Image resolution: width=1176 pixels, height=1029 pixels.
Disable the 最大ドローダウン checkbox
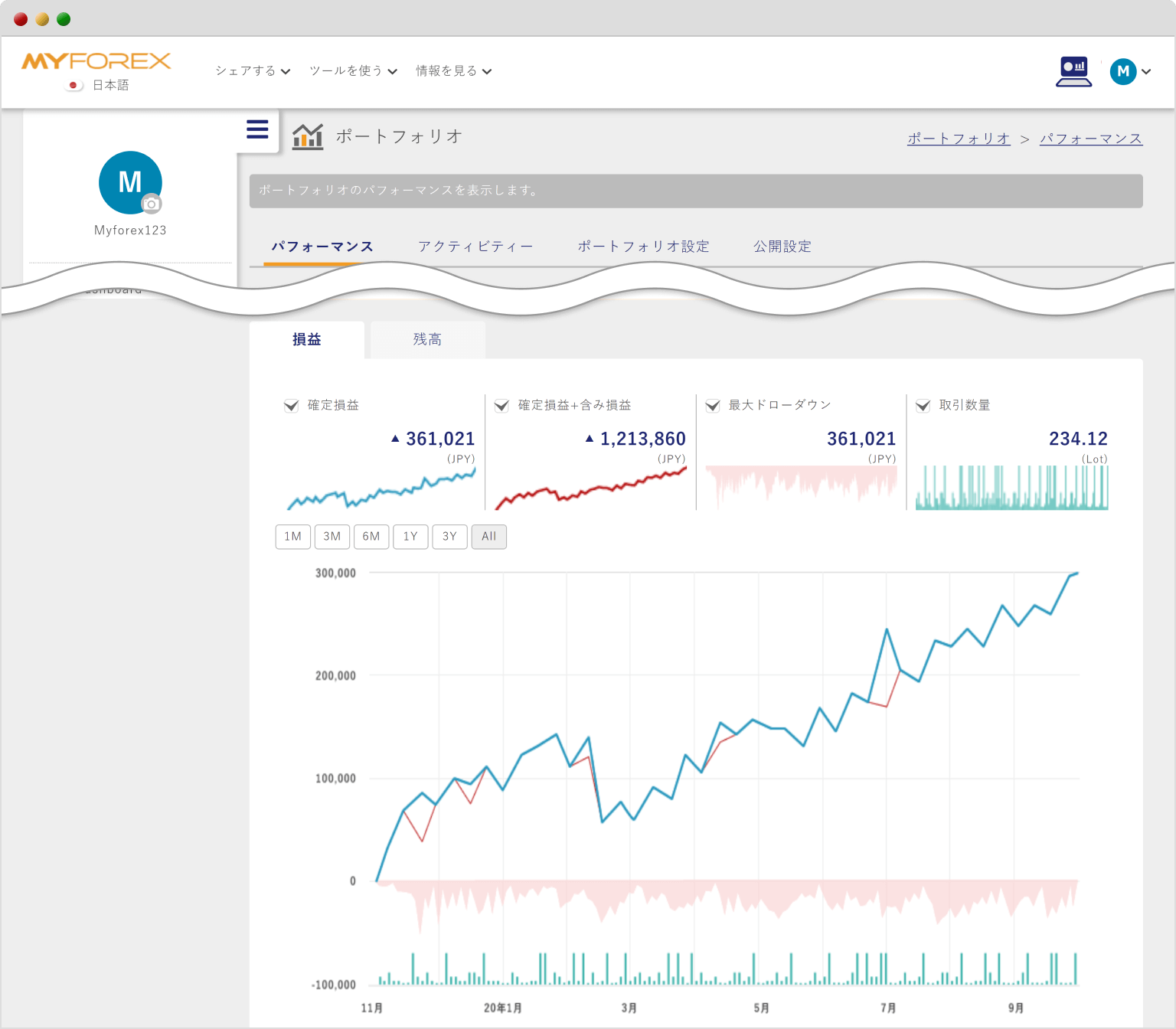[x=712, y=406]
